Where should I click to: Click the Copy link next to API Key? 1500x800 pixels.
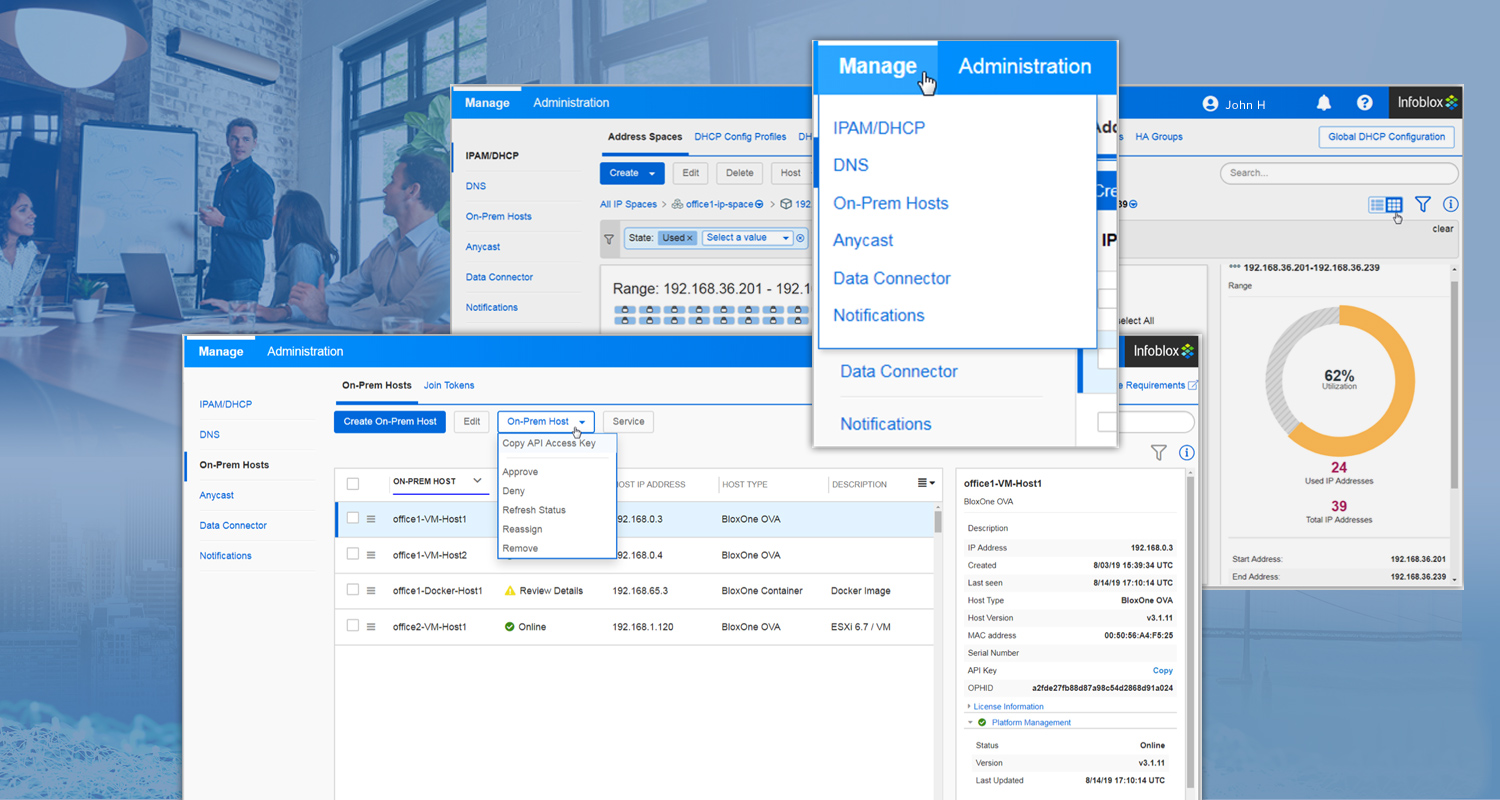click(1162, 671)
